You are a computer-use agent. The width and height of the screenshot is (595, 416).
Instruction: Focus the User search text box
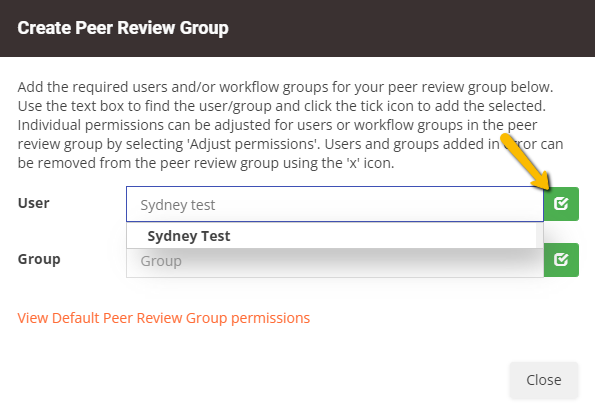tap(335, 204)
